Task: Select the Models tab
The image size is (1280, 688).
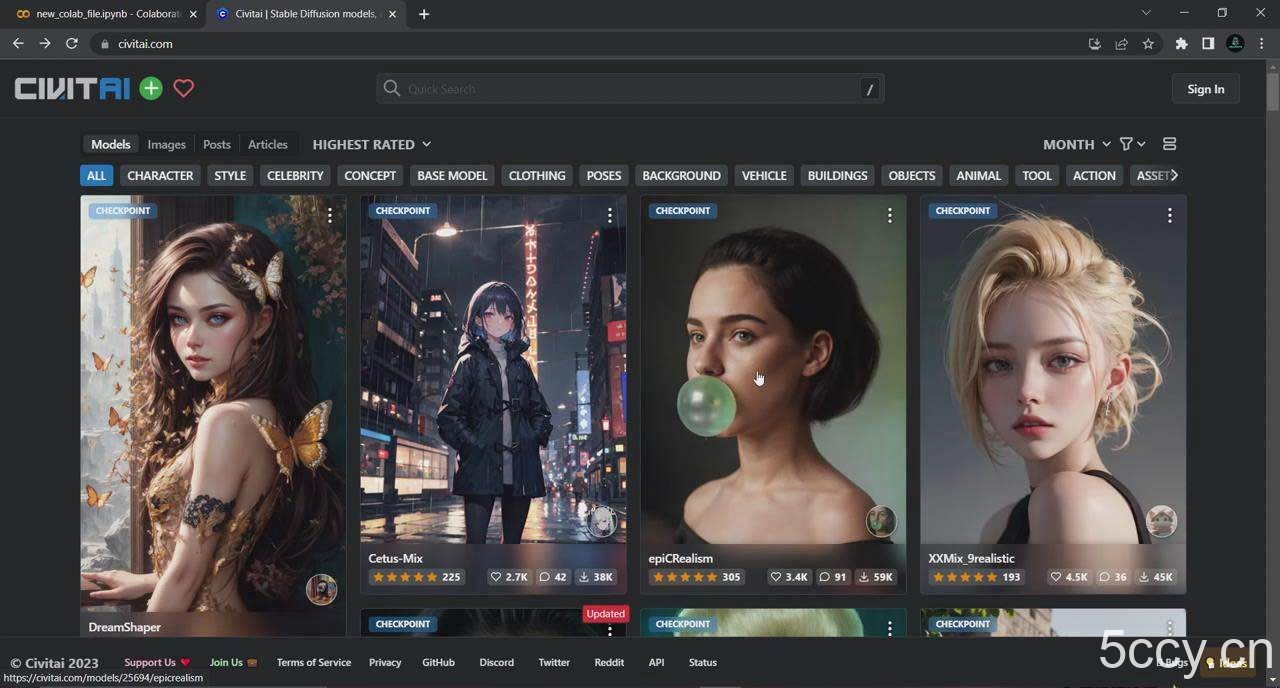Action: (x=110, y=144)
